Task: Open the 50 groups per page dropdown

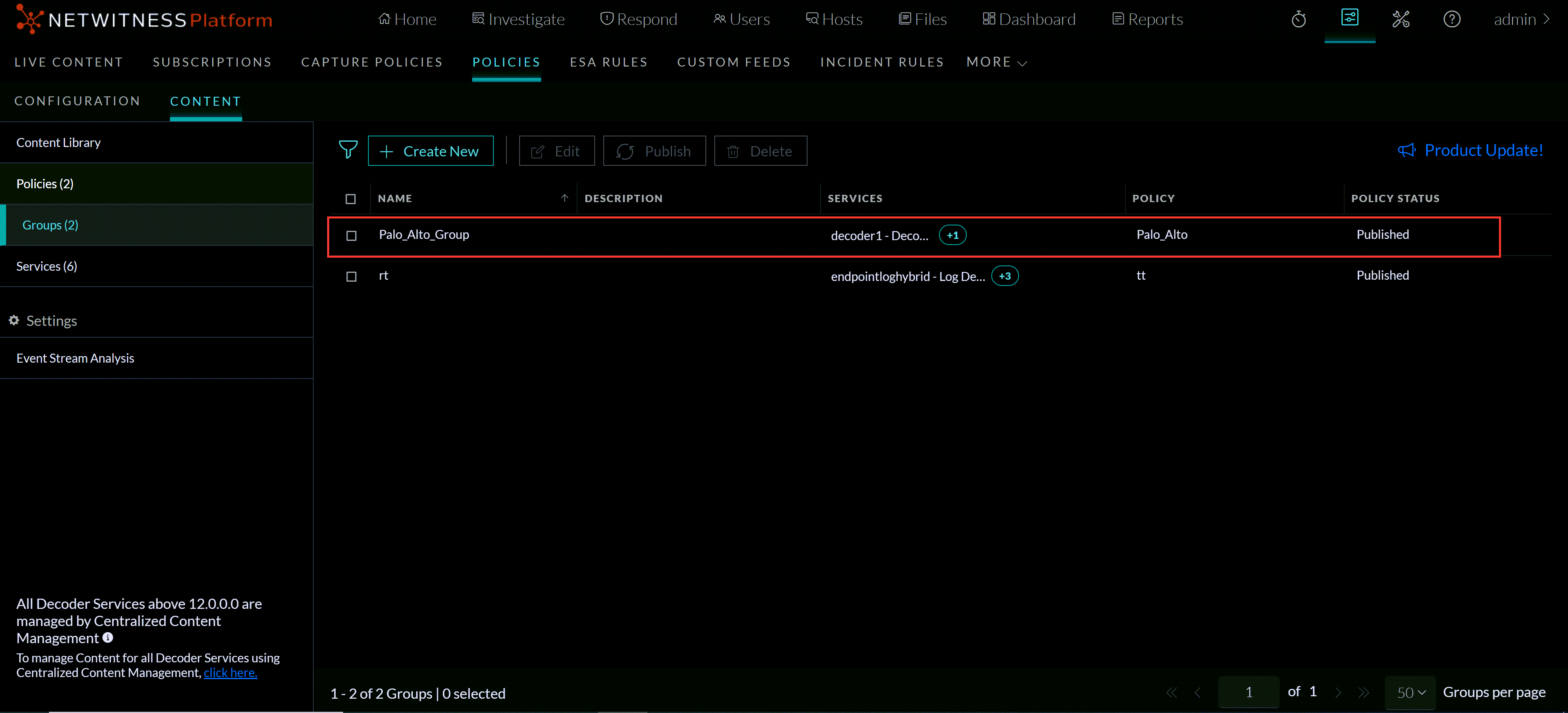Action: coord(1410,692)
